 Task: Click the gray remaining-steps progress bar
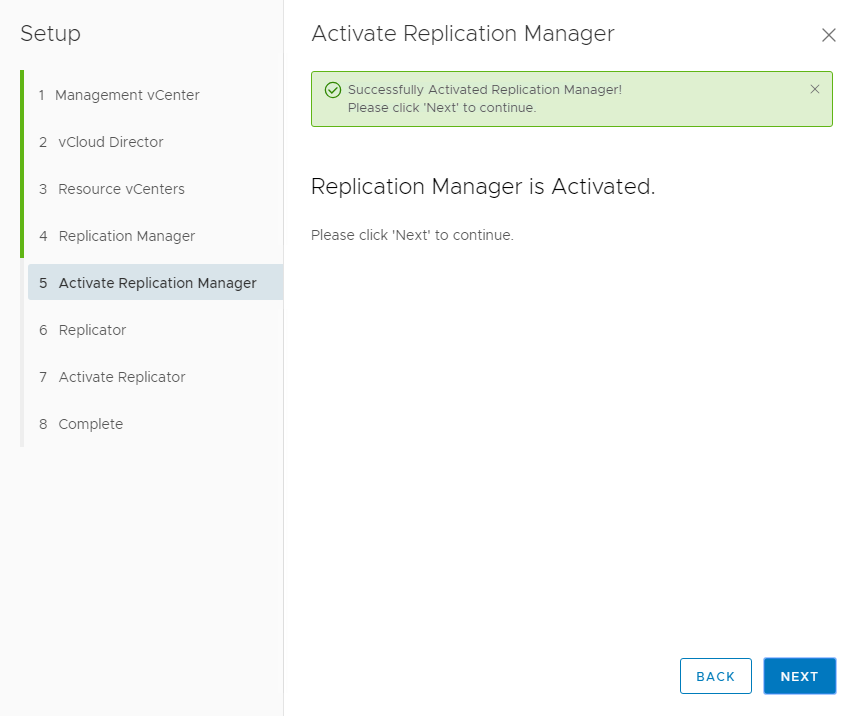[22, 353]
